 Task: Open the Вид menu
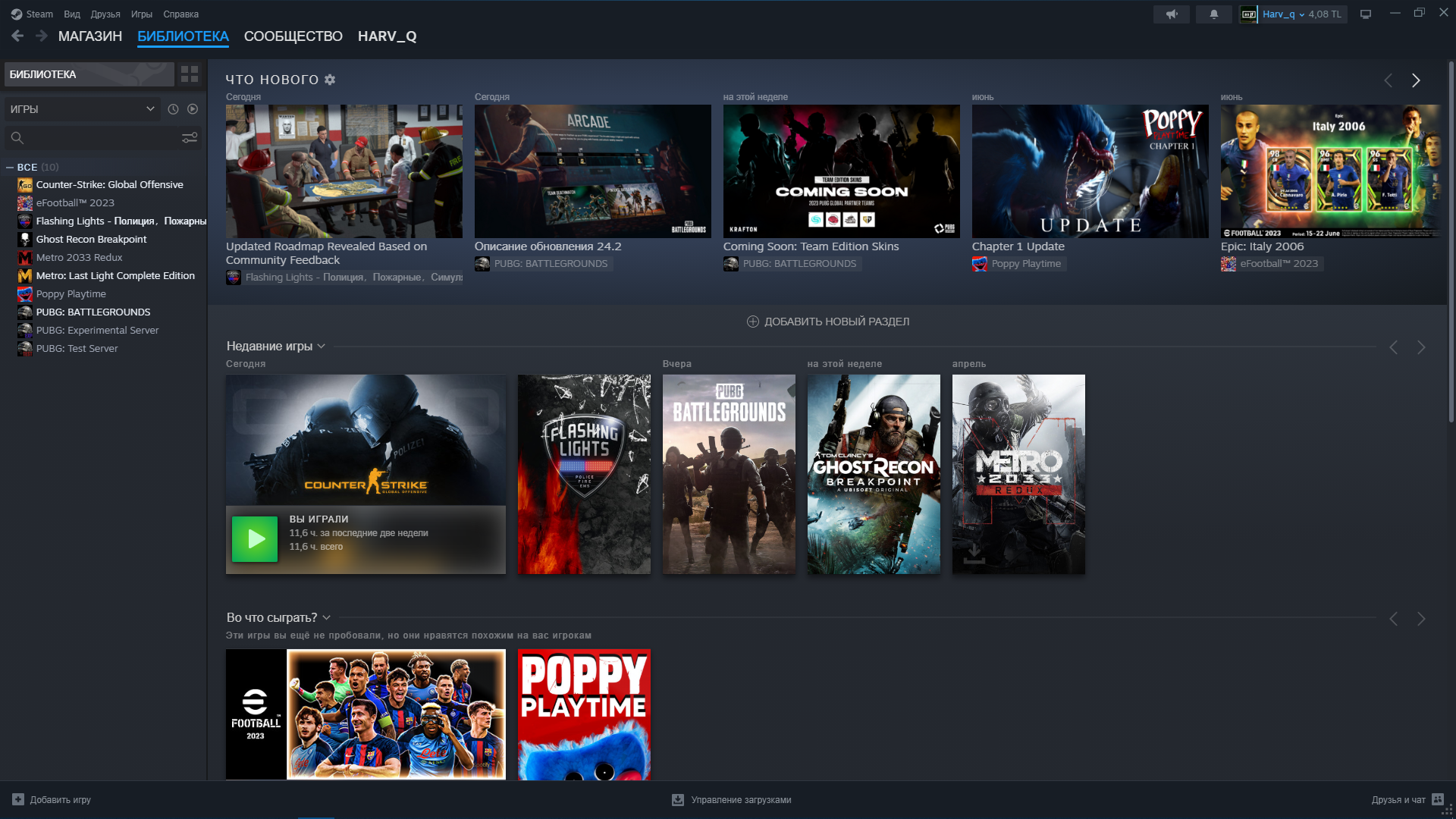coord(72,14)
